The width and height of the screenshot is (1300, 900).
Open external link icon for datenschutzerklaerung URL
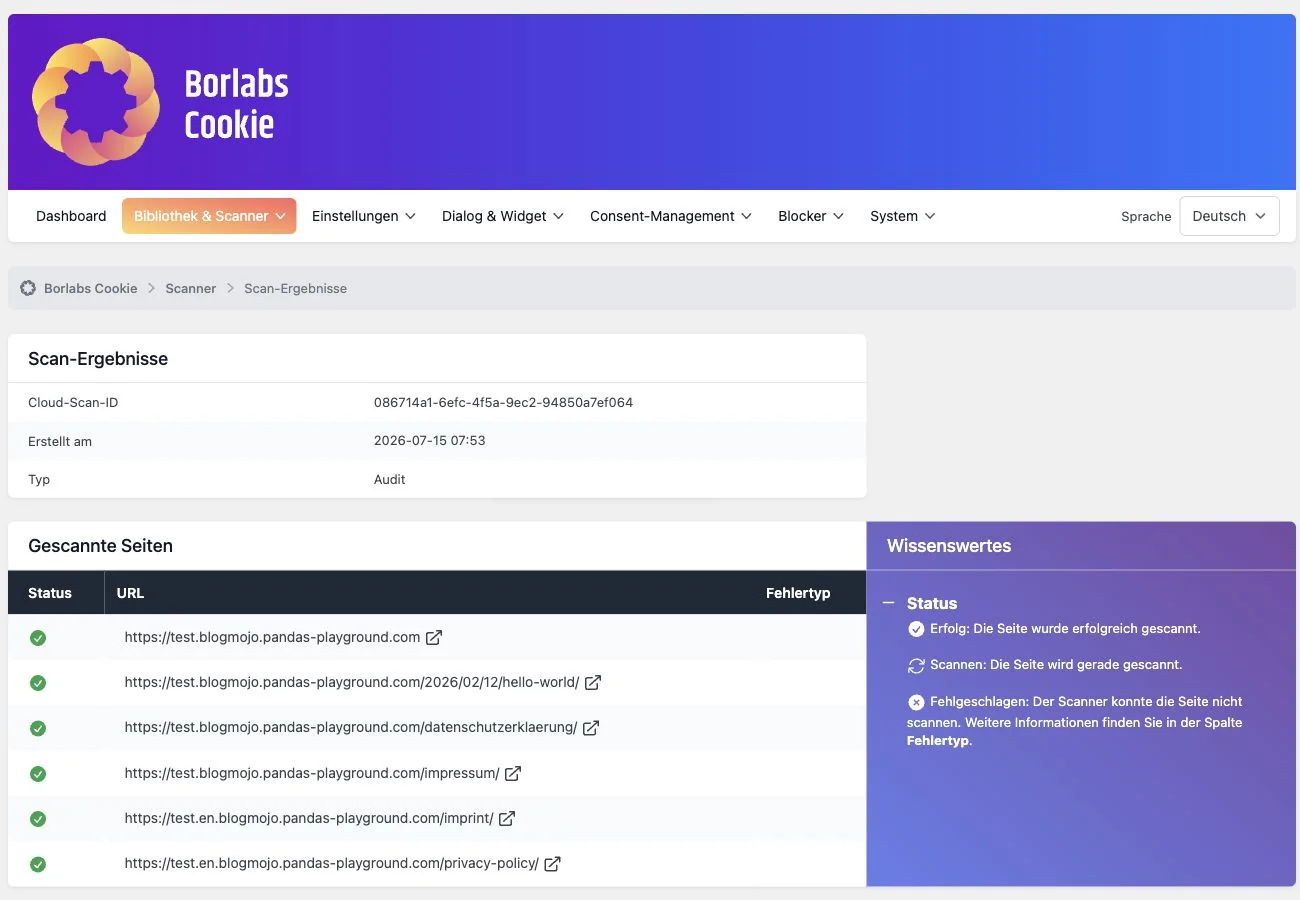click(x=591, y=728)
